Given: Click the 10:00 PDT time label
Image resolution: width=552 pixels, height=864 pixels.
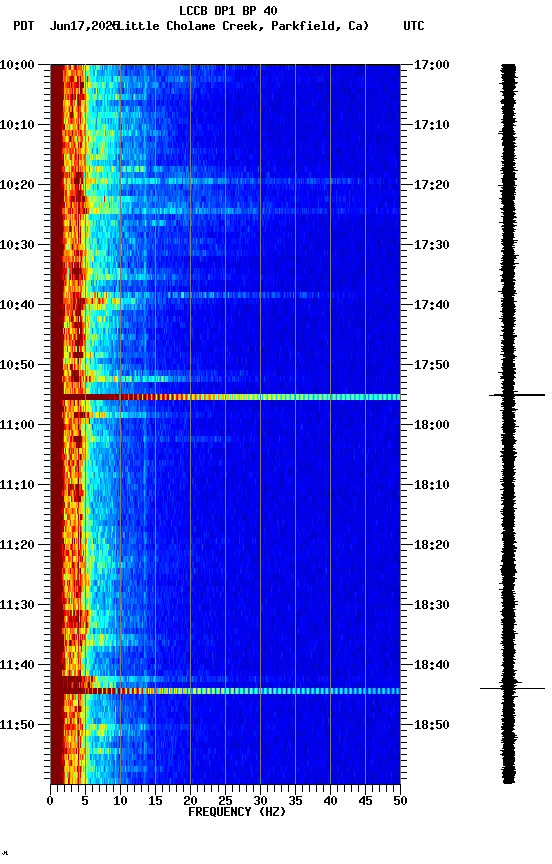Looking at the screenshot, I should tap(17, 65).
